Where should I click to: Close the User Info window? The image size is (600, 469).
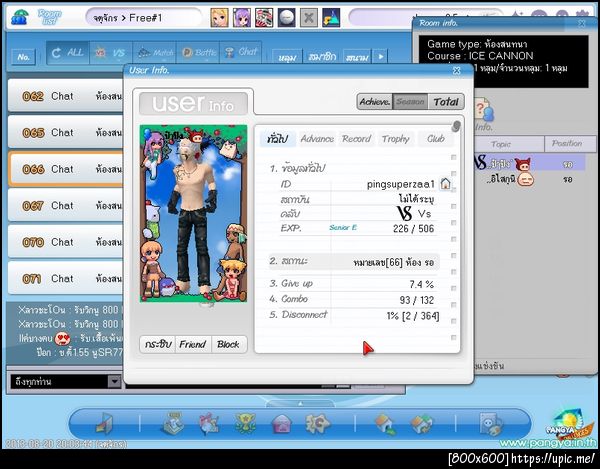(456, 70)
